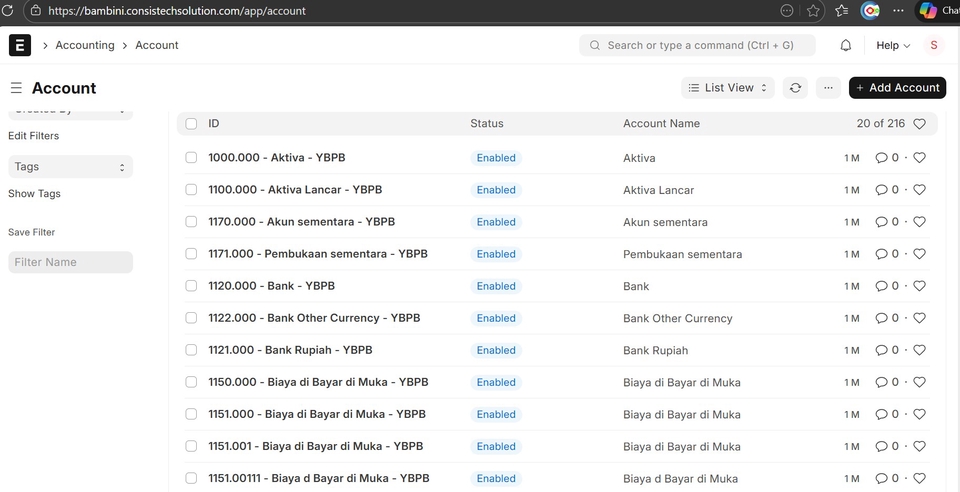Viewport: 960px width, 492px height.
Task: Click Akun sementara account name cell
Action: pyautogui.click(x=666, y=222)
